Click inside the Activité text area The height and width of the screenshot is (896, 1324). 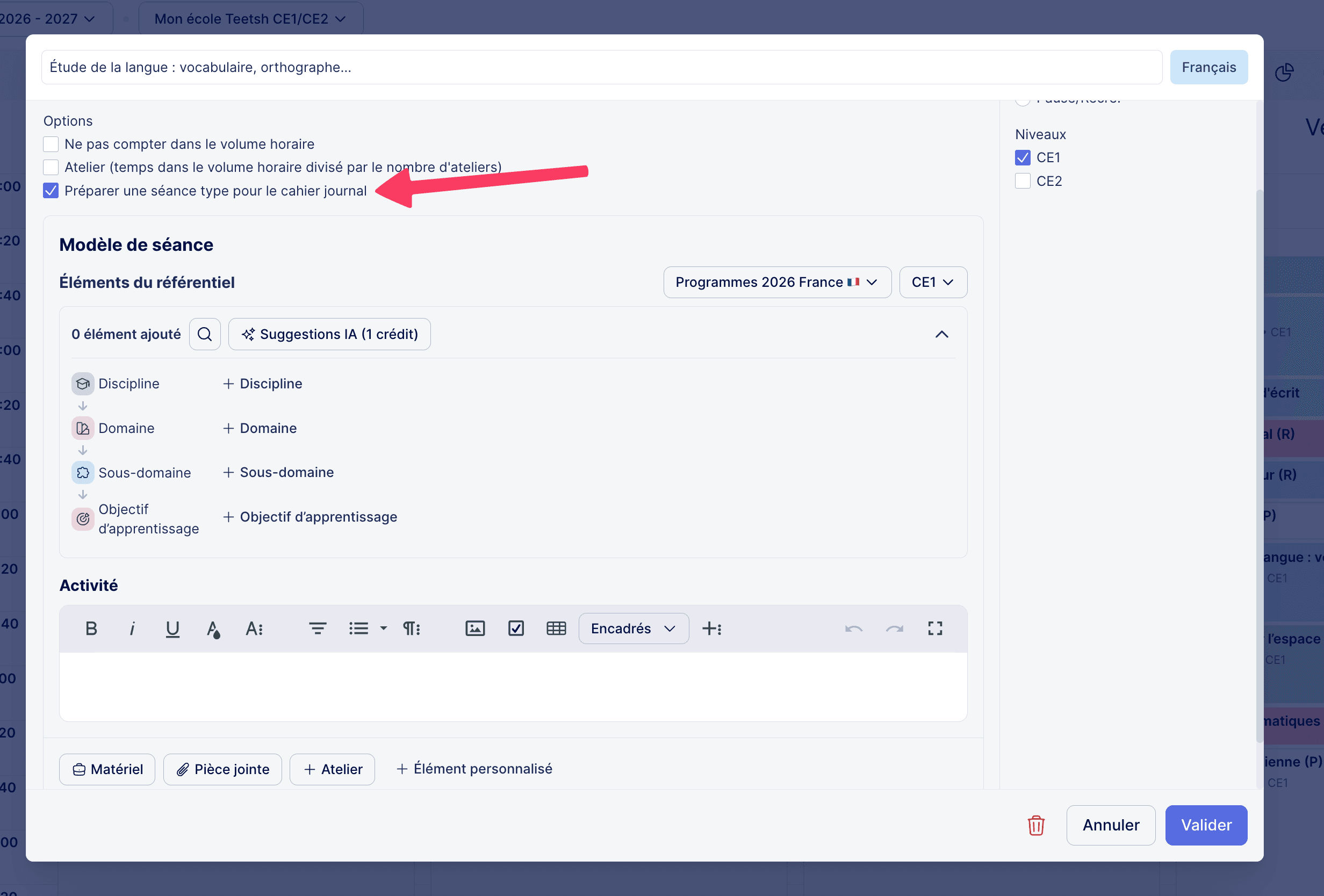(513, 687)
